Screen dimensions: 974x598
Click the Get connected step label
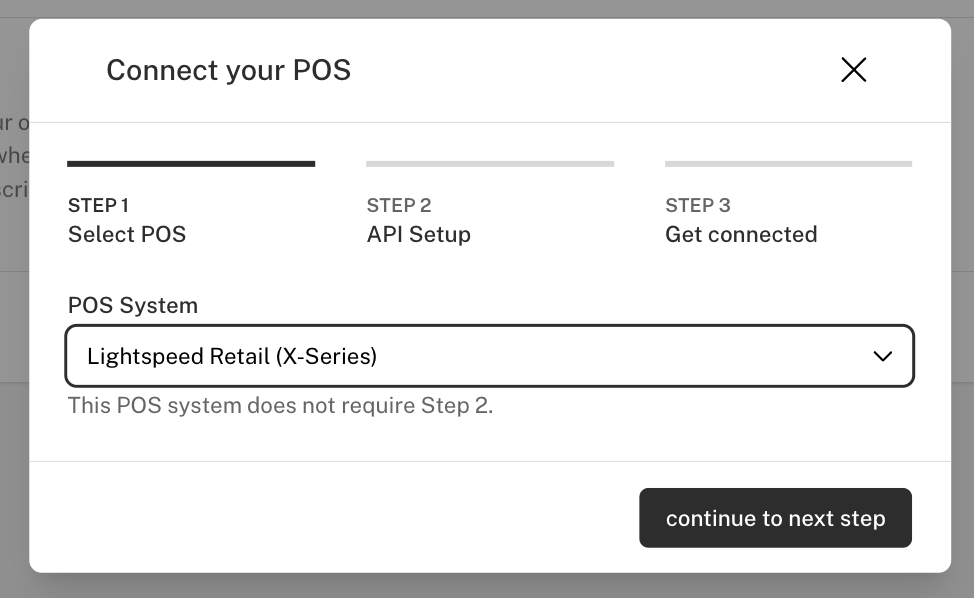[740, 234]
